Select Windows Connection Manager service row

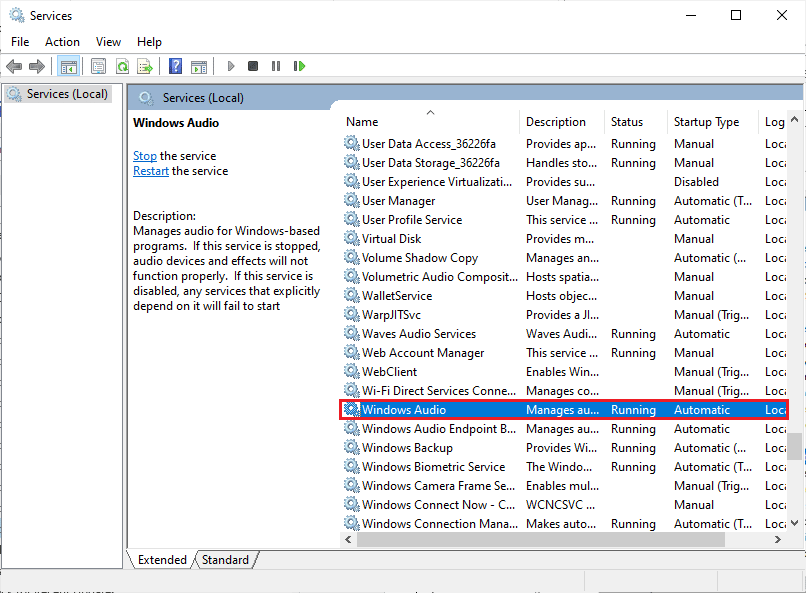tap(563, 524)
